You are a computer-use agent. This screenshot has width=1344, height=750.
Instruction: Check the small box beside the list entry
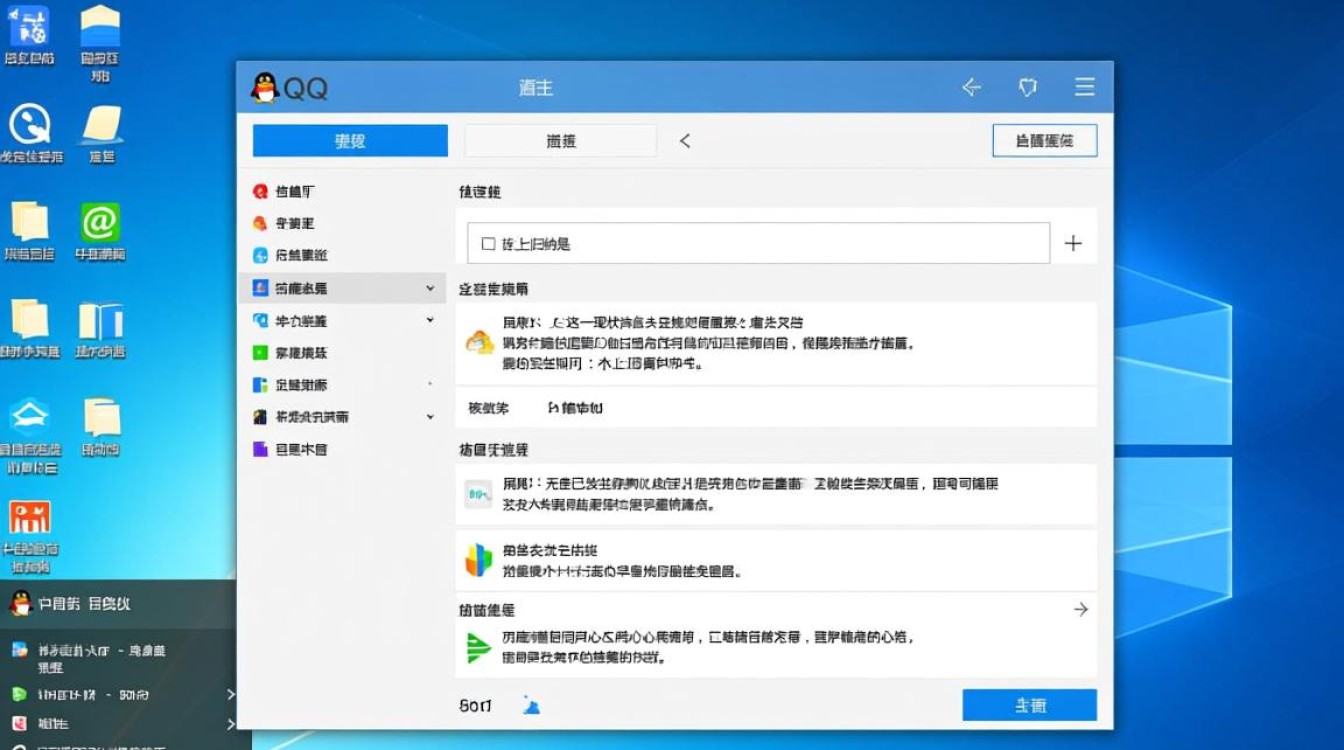point(487,242)
